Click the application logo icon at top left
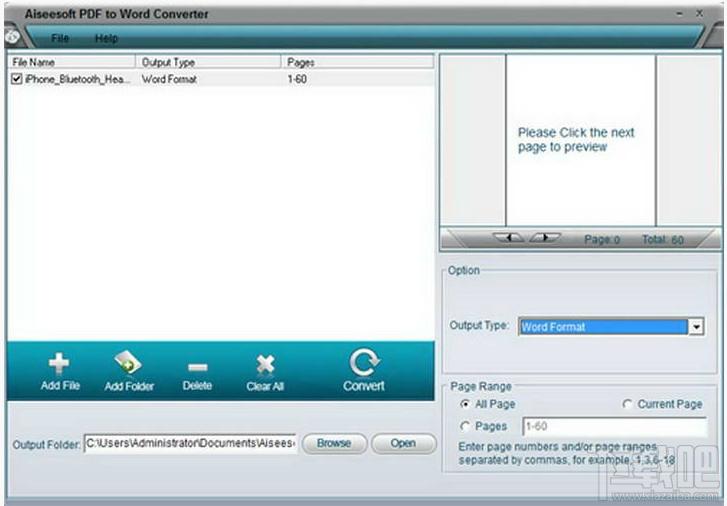The image size is (727, 506). tap(12, 36)
